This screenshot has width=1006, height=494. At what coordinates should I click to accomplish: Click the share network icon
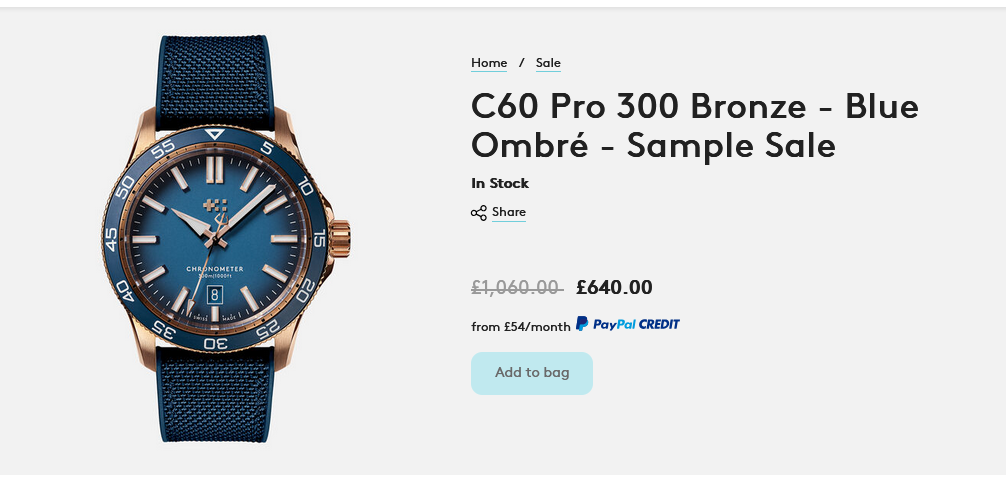coord(479,213)
